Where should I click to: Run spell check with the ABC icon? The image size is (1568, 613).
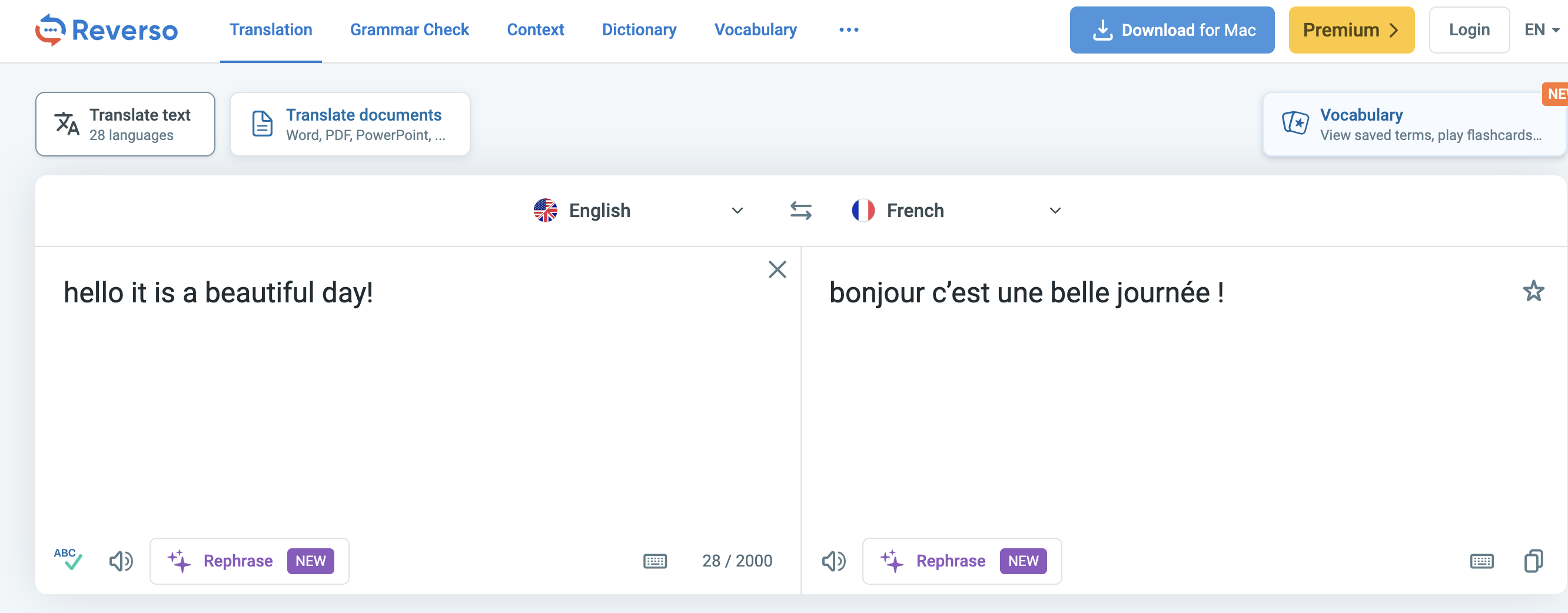click(x=68, y=559)
